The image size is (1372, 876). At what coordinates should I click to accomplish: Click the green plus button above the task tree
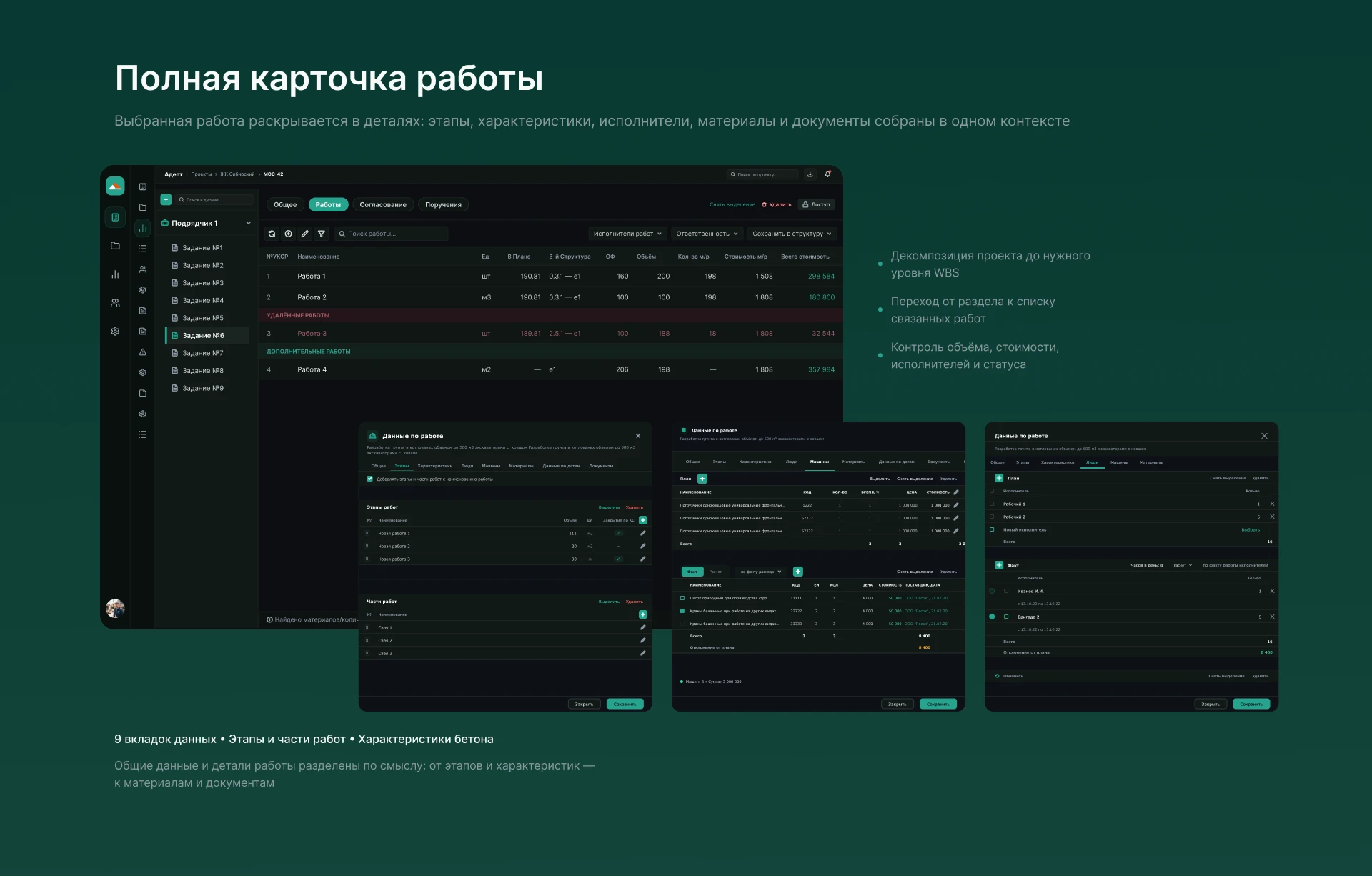click(166, 200)
